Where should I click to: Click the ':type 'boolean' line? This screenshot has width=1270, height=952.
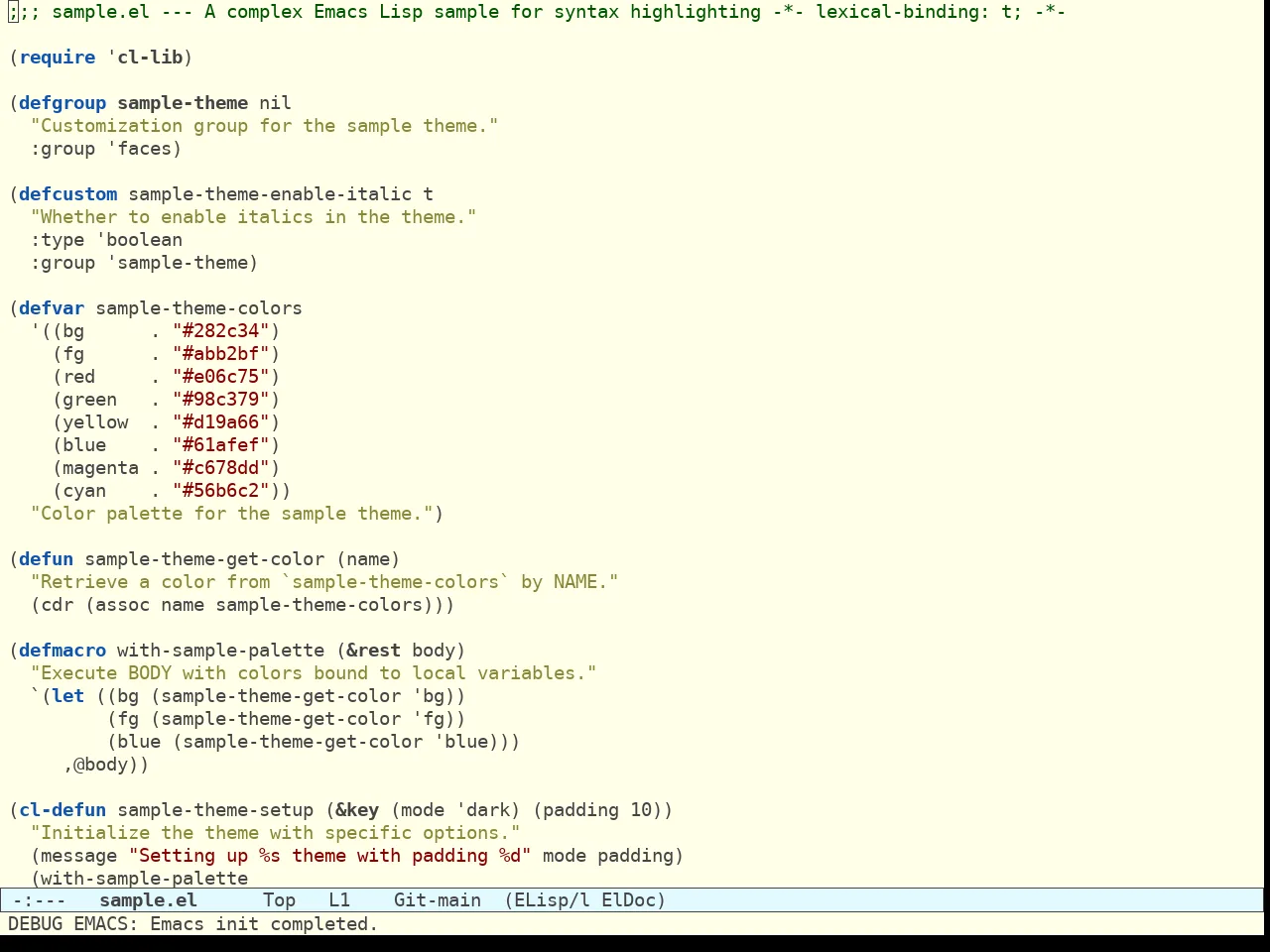click(x=106, y=240)
